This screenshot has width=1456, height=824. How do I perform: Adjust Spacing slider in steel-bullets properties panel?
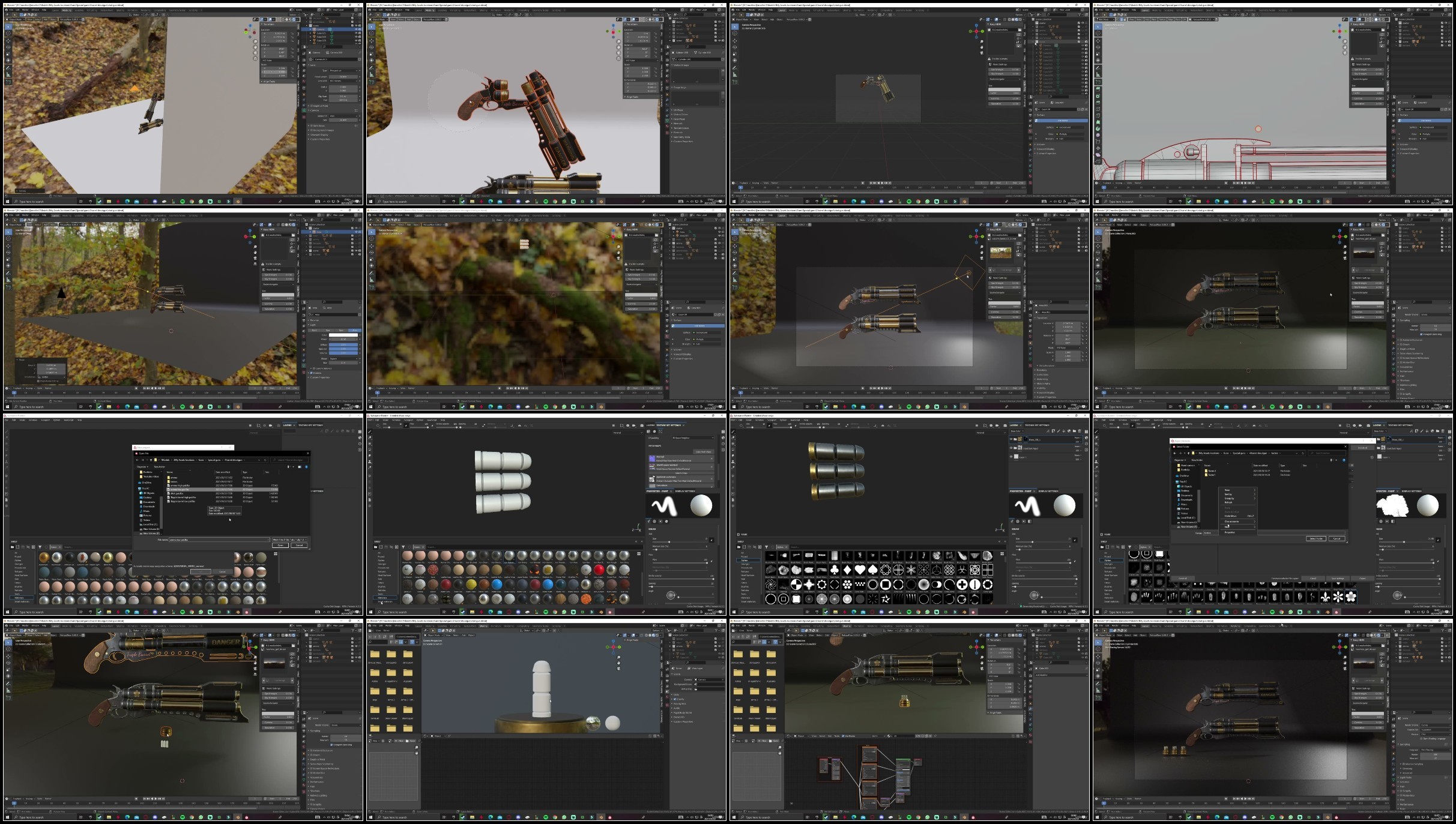click(x=1044, y=586)
